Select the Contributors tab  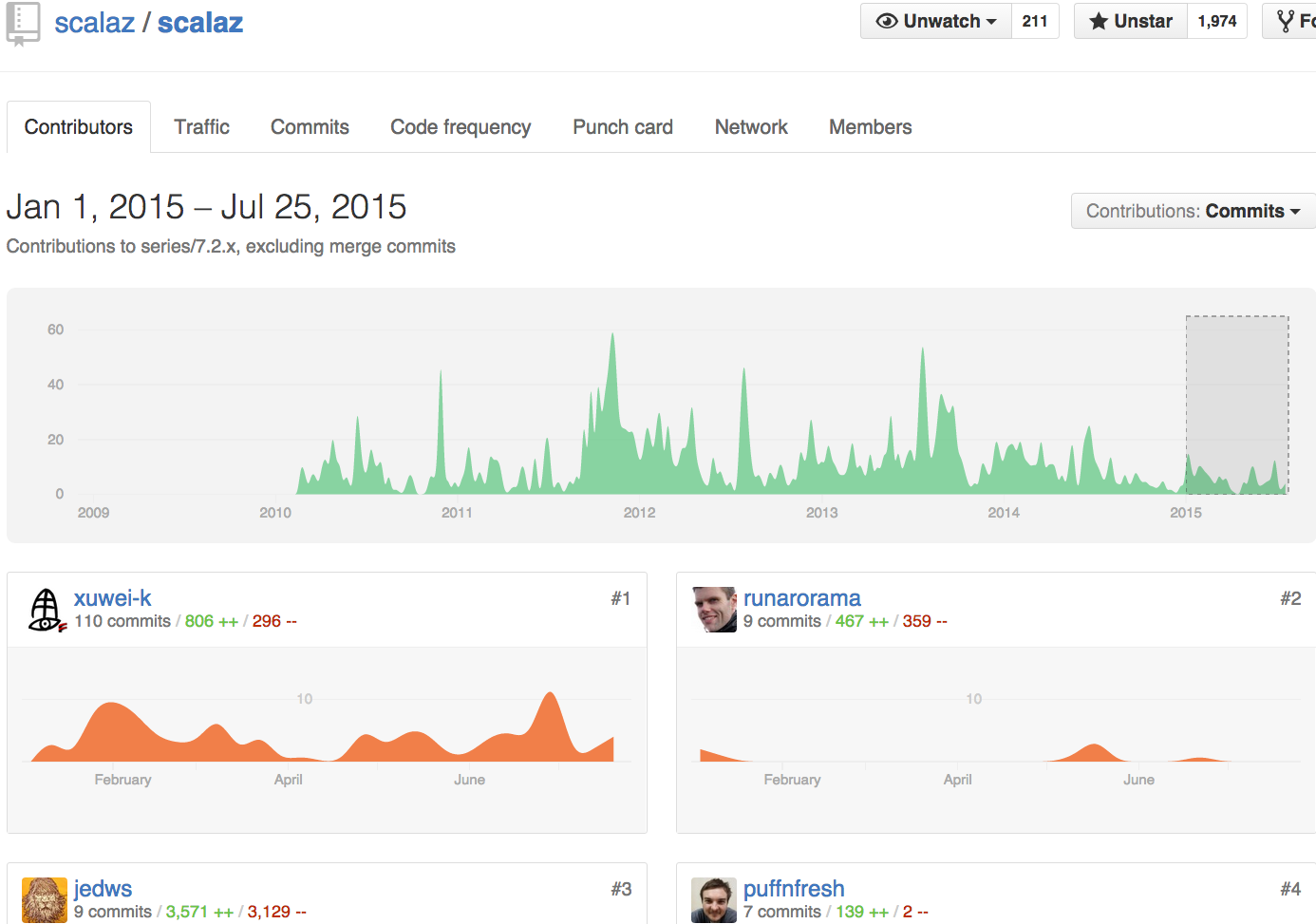tap(79, 127)
